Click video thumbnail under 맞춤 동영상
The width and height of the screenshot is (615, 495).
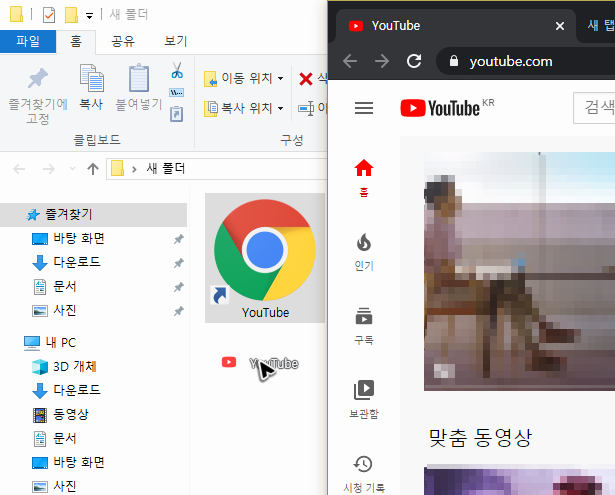tap(519, 479)
